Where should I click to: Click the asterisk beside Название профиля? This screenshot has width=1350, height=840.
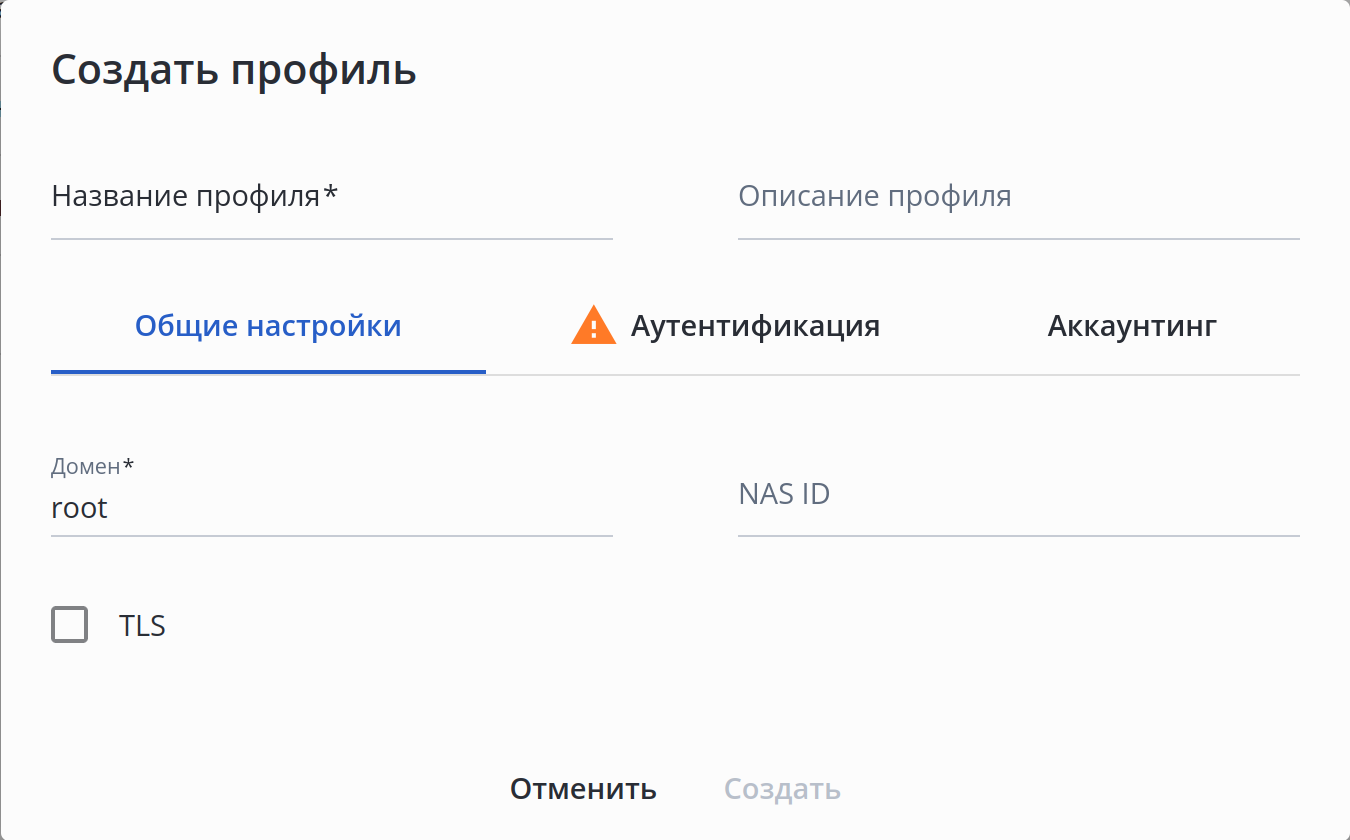[x=331, y=194]
